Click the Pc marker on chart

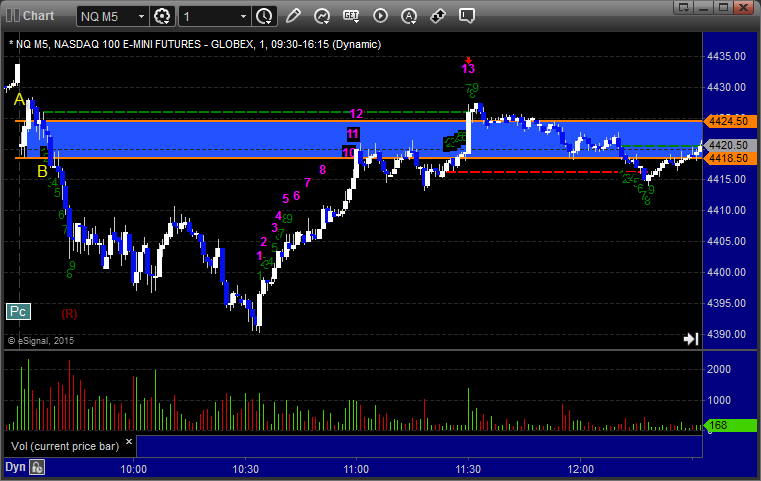pyautogui.click(x=18, y=311)
